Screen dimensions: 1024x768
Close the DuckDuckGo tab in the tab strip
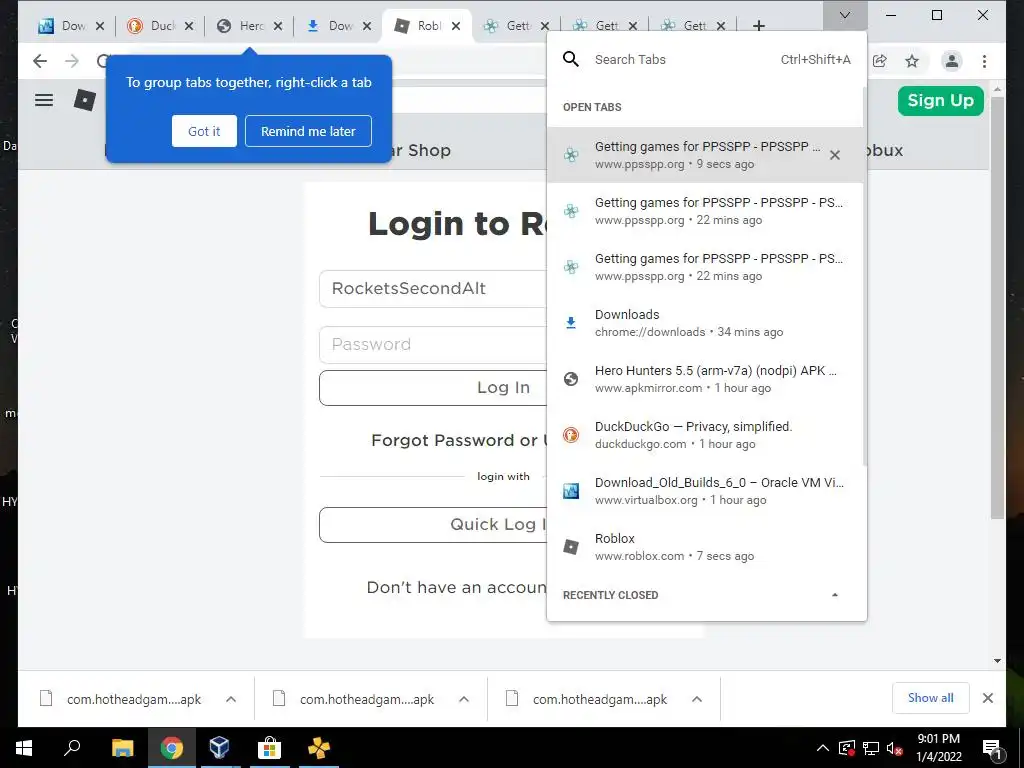[x=189, y=26]
